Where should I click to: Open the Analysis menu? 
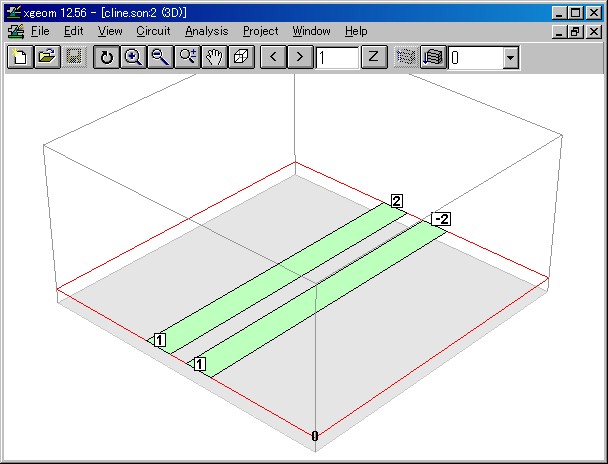[207, 31]
